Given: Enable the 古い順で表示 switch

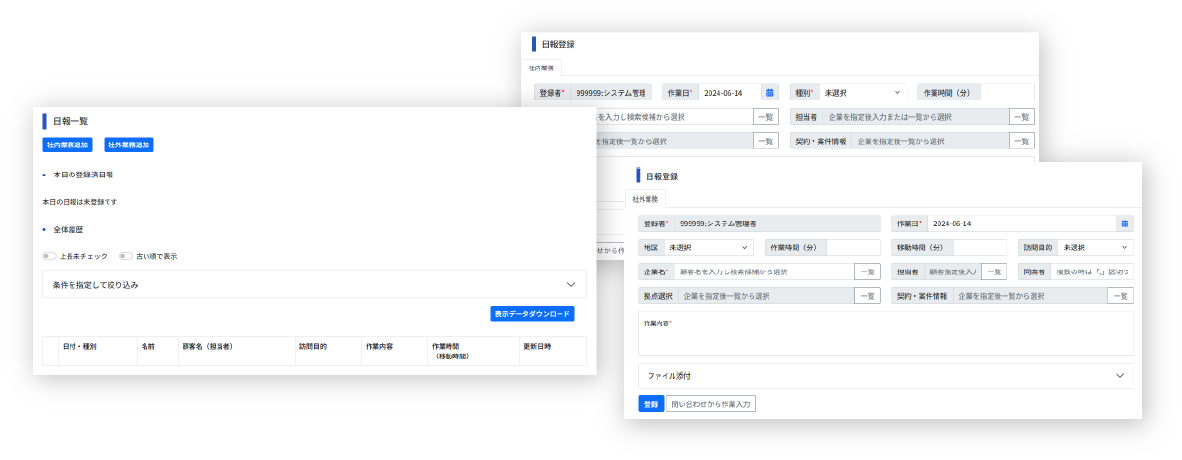Looking at the screenshot, I should coord(125,256).
